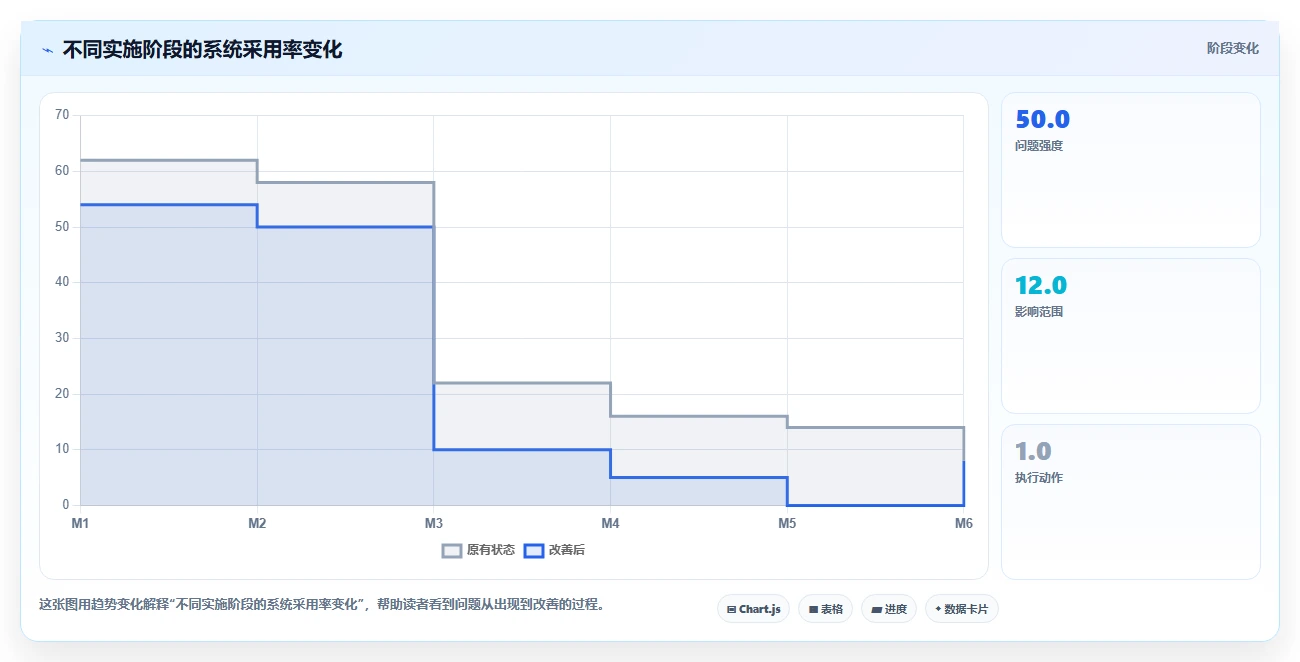Screen dimensions: 1300x662
Task: Click the 70 y-axis value
Action: tap(62, 115)
